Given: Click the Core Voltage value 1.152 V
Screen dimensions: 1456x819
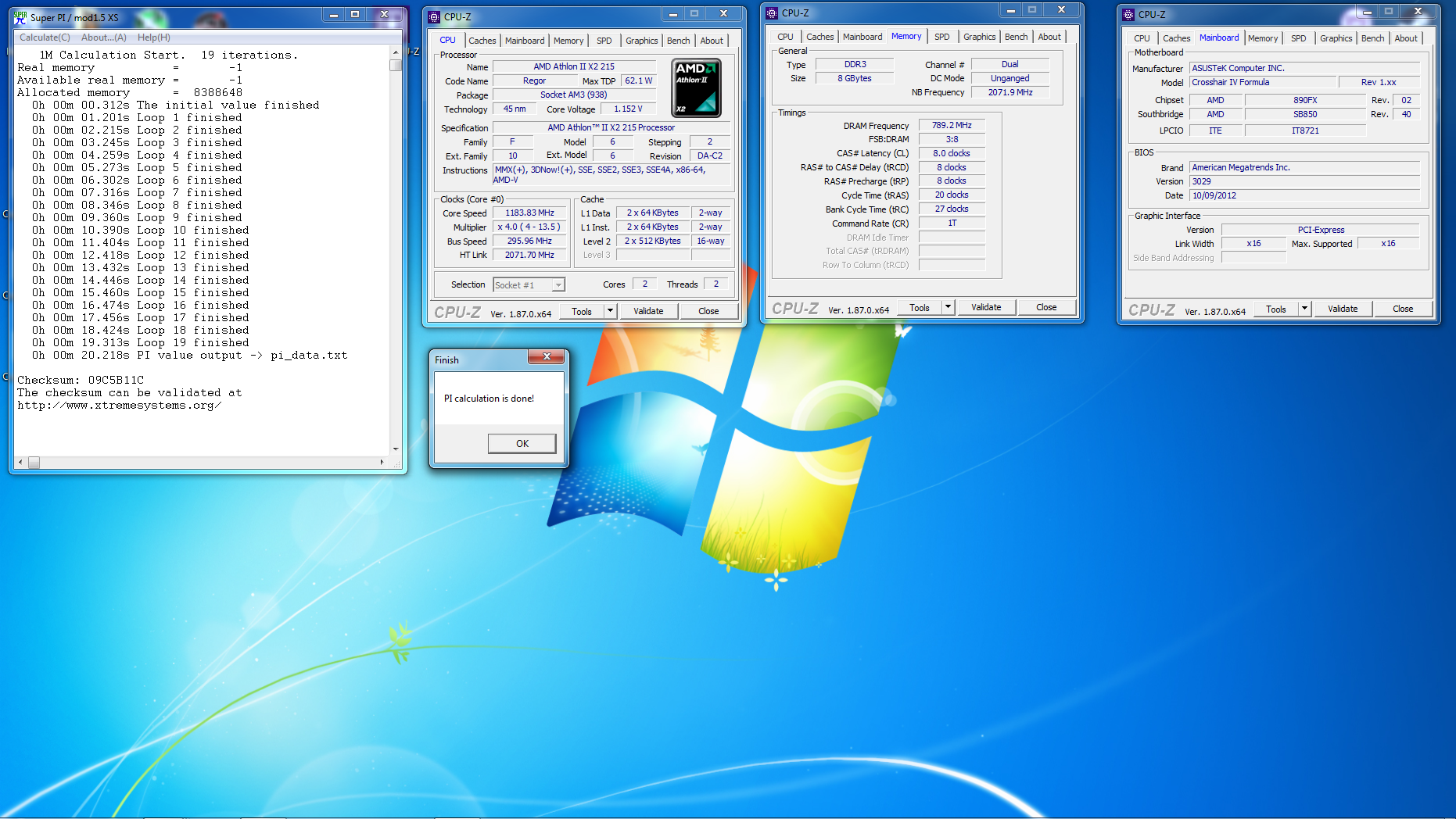Looking at the screenshot, I should (628, 109).
